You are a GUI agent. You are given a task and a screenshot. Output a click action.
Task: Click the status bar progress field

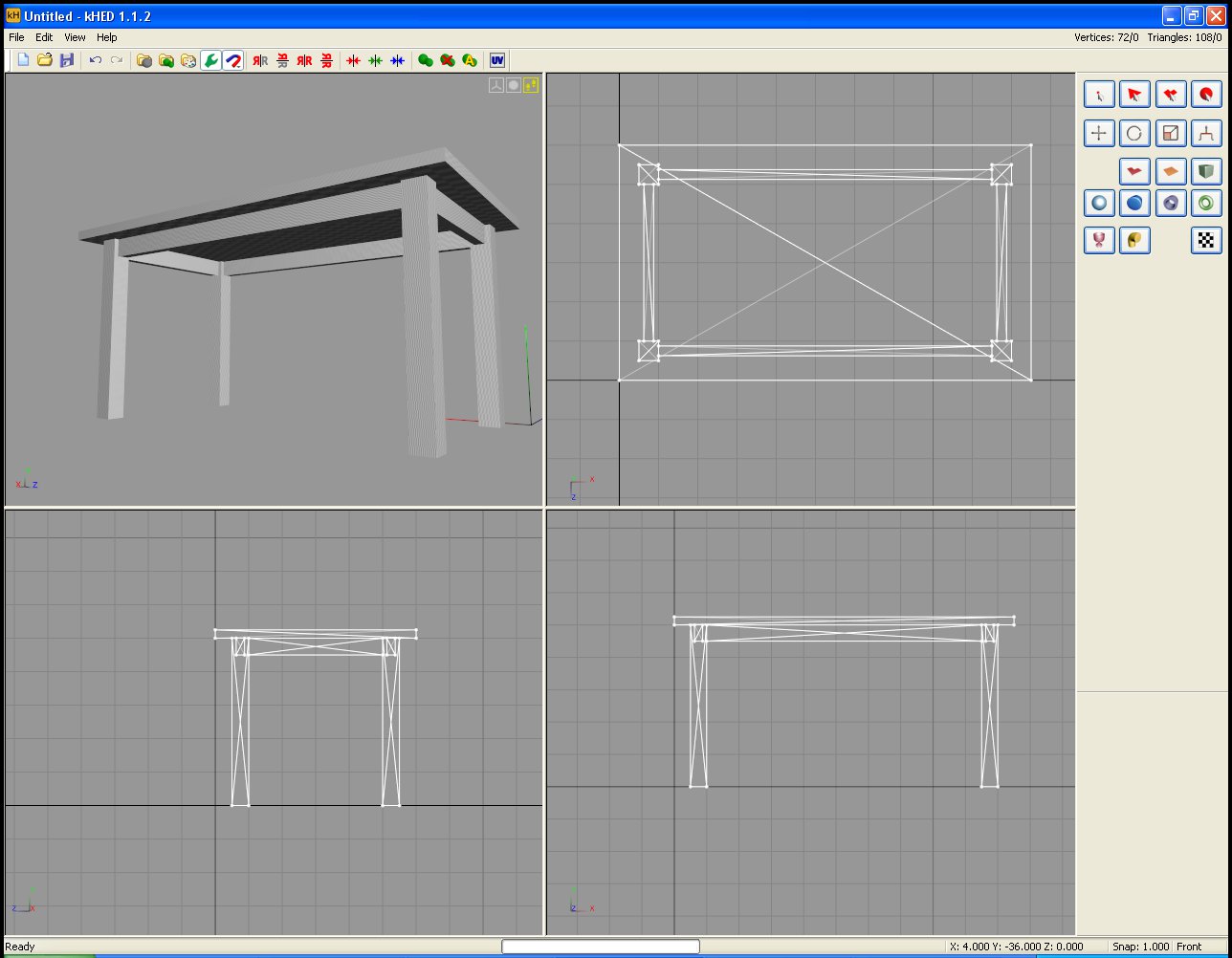[x=601, y=947]
